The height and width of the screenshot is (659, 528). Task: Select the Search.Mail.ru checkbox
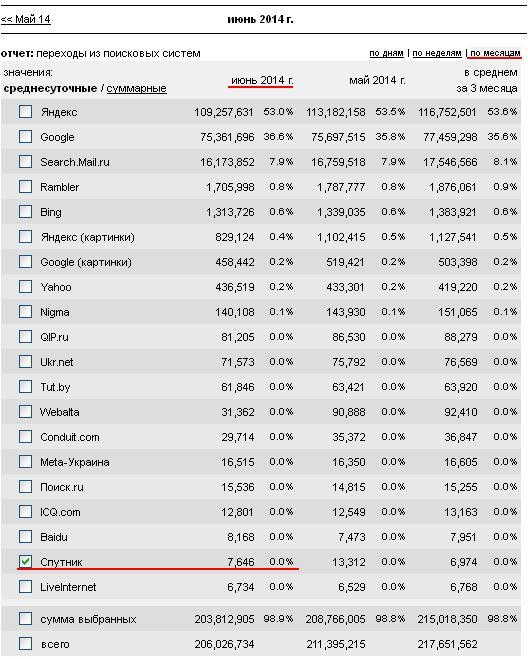[25, 162]
